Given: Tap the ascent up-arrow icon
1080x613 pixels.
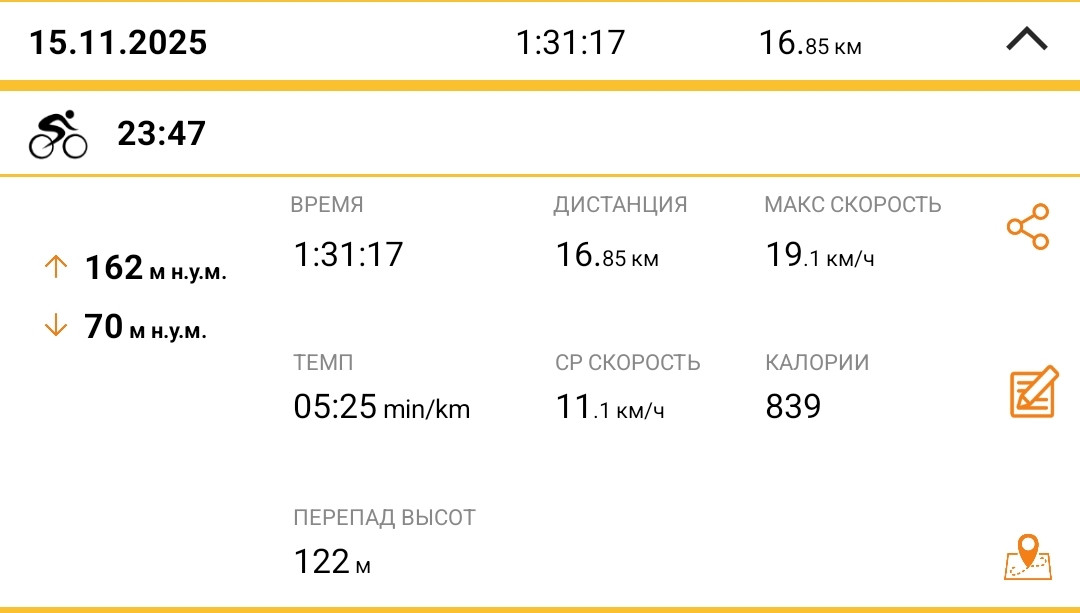Looking at the screenshot, I should [x=56, y=267].
